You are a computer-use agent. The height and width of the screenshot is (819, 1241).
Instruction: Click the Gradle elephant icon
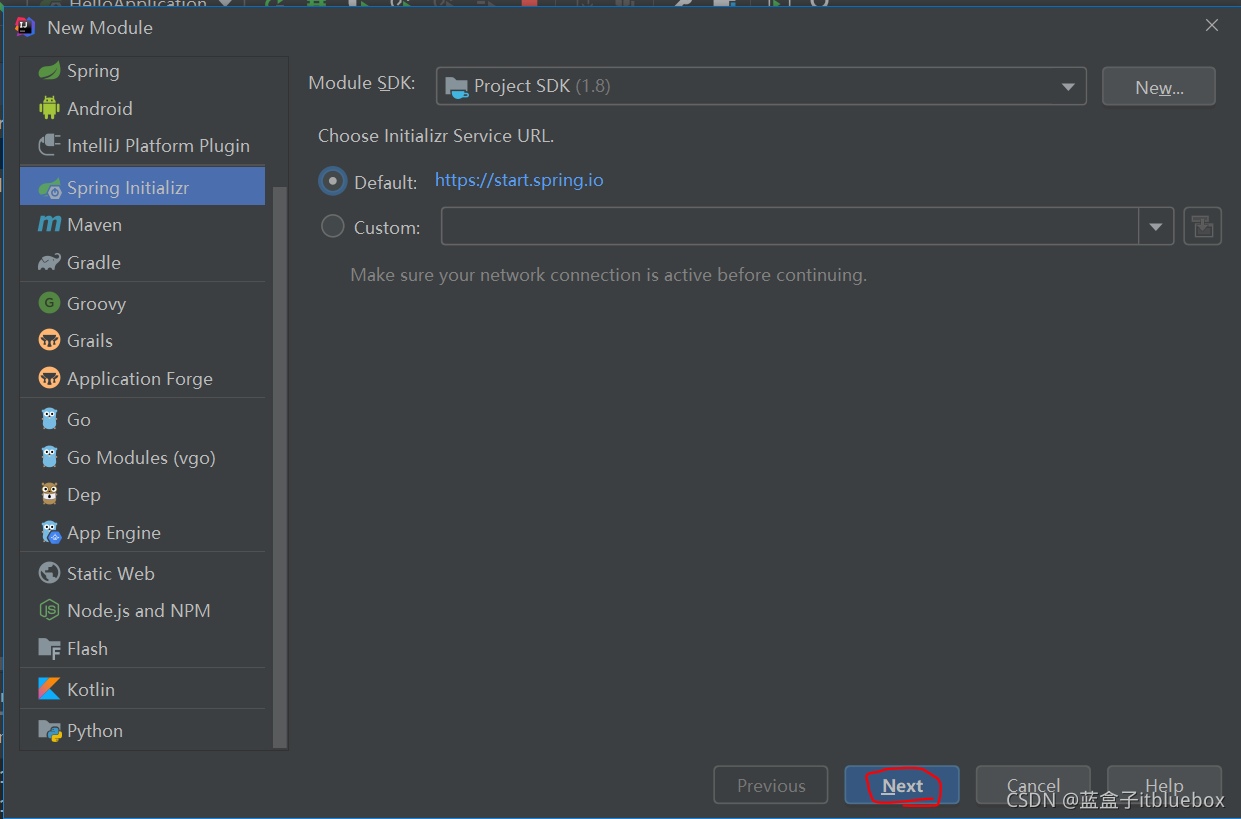click(49, 263)
